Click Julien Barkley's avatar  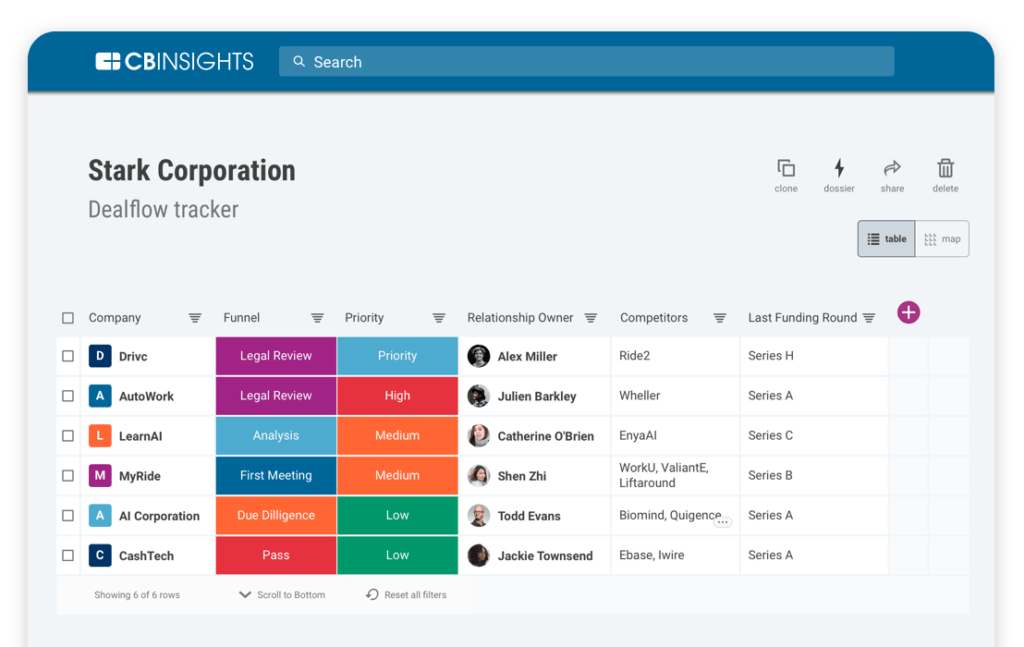point(479,396)
